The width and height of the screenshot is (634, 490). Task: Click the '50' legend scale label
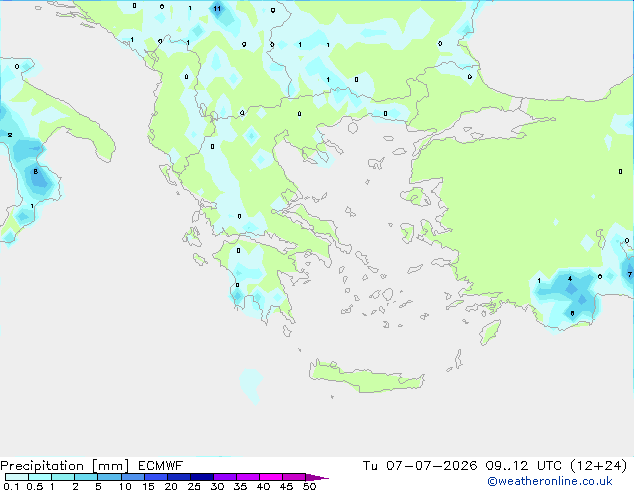pyautogui.click(x=309, y=486)
